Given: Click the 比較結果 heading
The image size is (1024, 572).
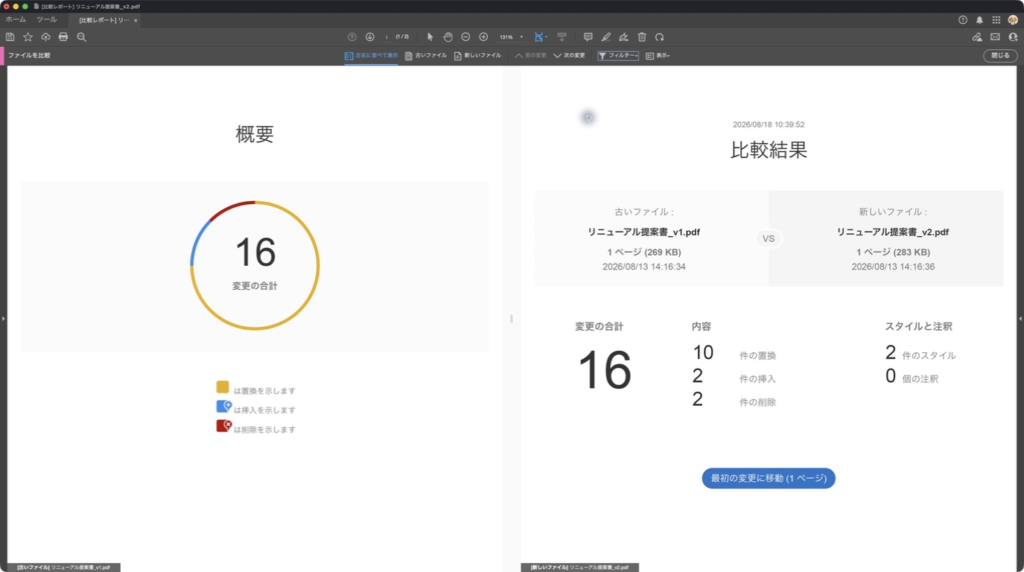Looking at the screenshot, I should (x=769, y=150).
